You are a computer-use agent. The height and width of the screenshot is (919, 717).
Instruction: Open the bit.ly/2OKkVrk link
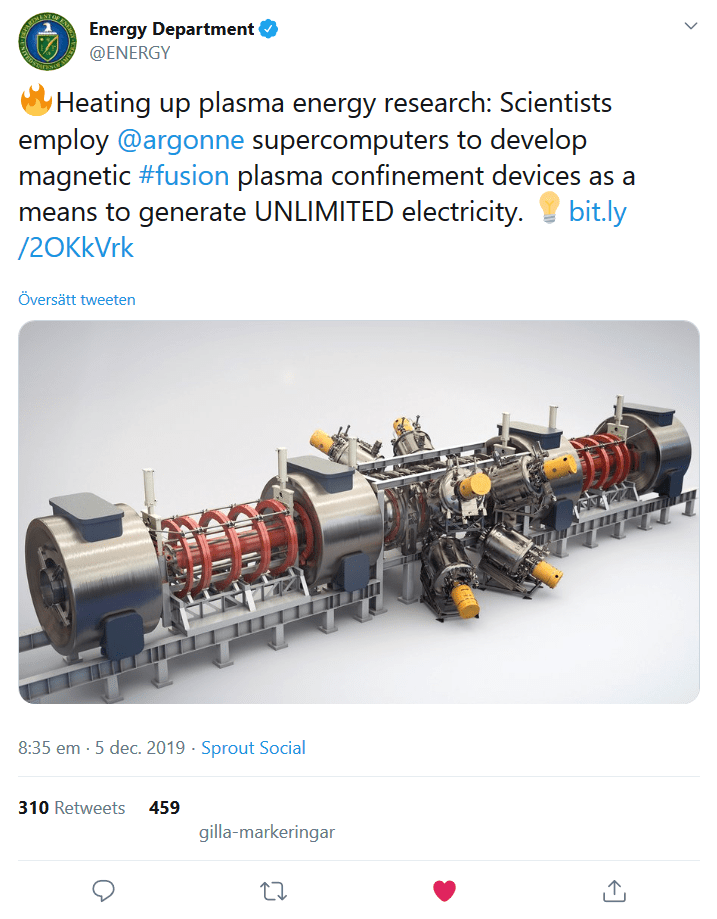click(597, 212)
